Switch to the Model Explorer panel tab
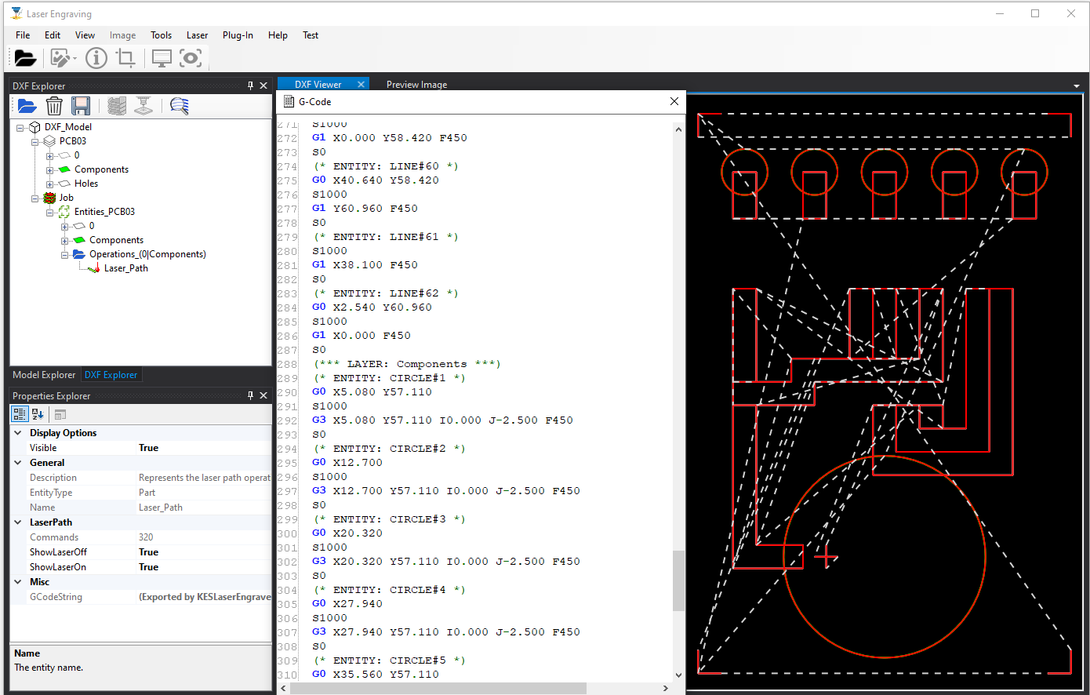This screenshot has height=695, width=1090. click(44, 375)
